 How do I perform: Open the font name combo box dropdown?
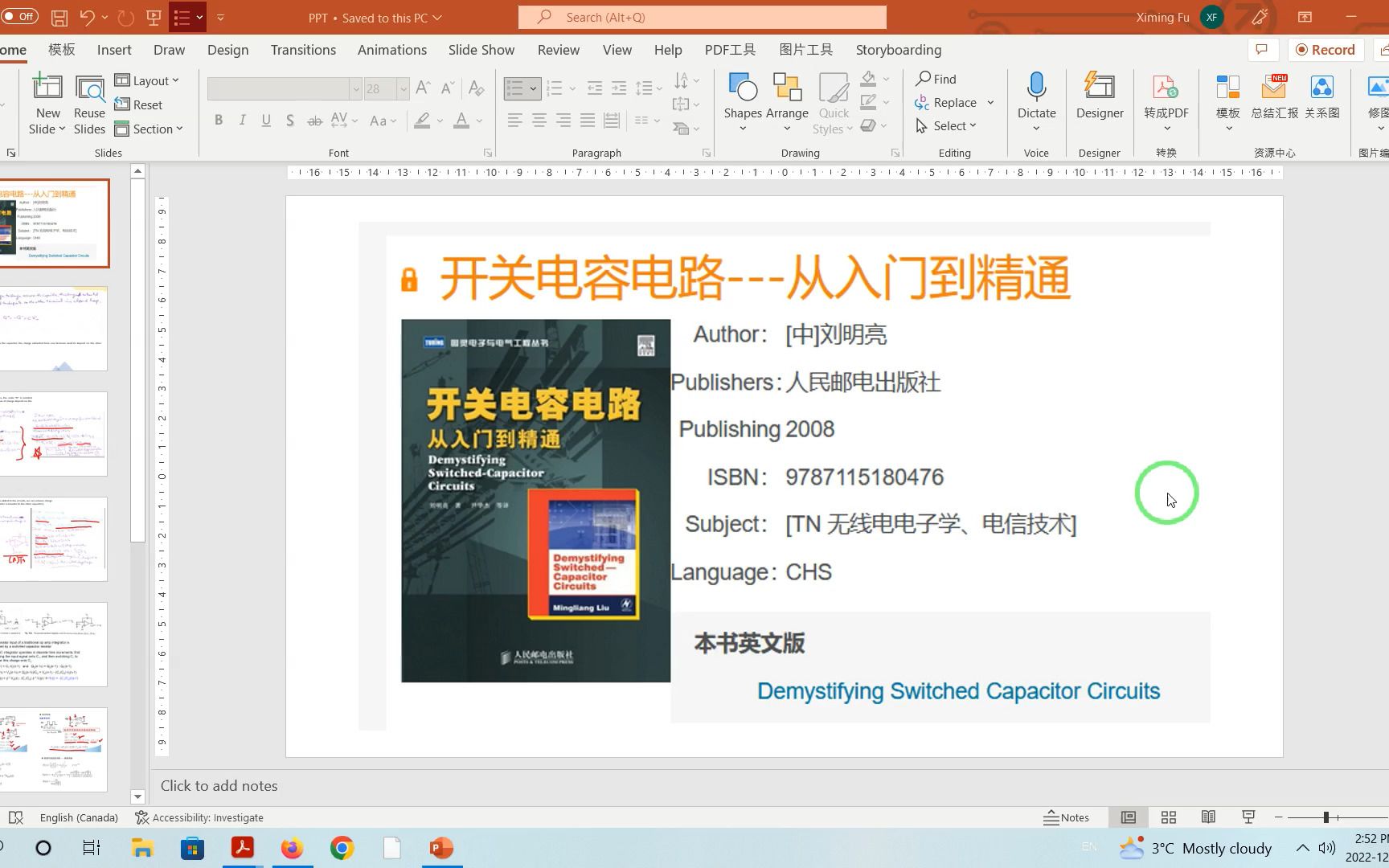355,88
